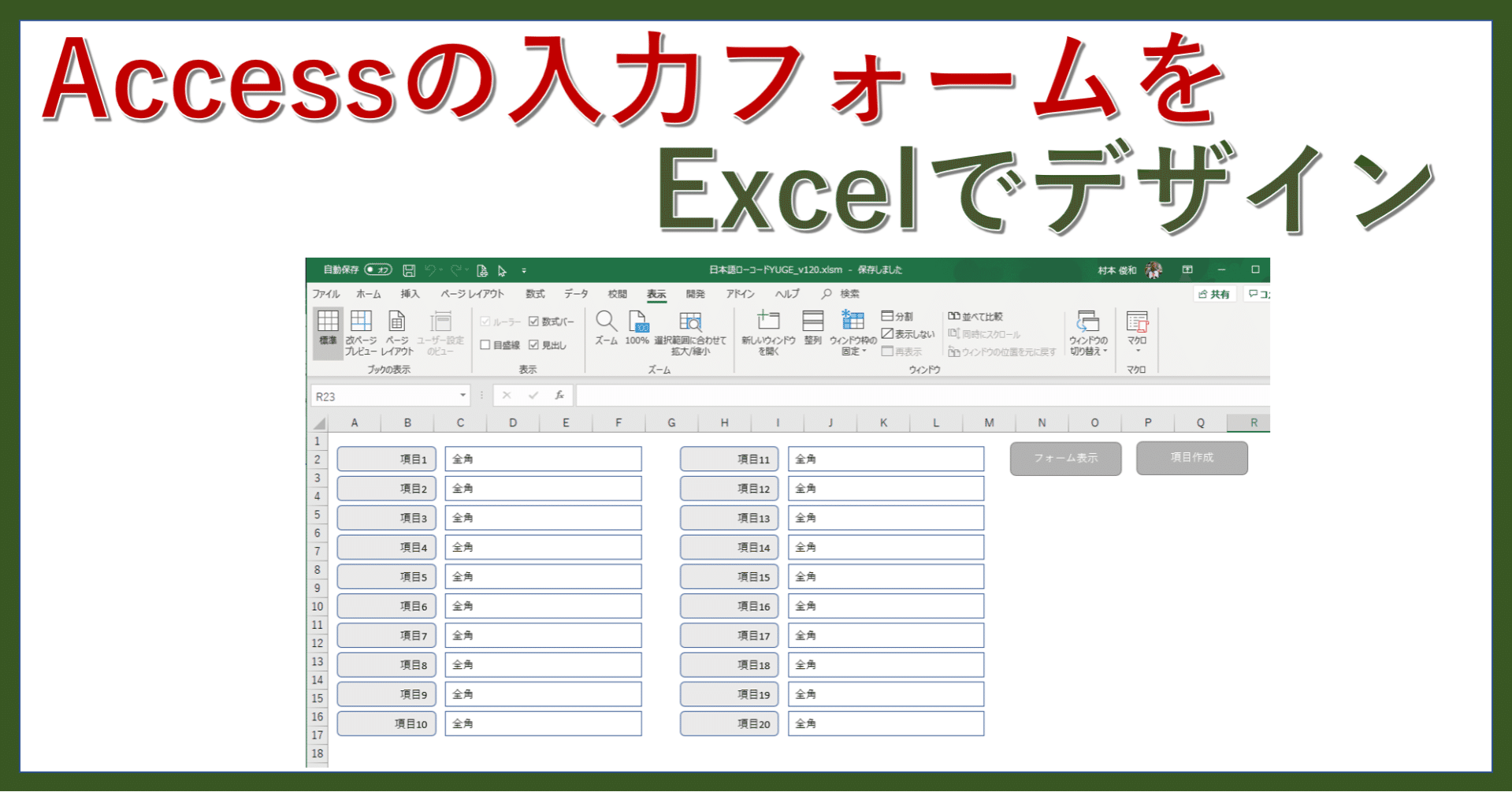1512x792 pixels.
Task: Switch to ページレイアウト view icon
Action: click(396, 331)
